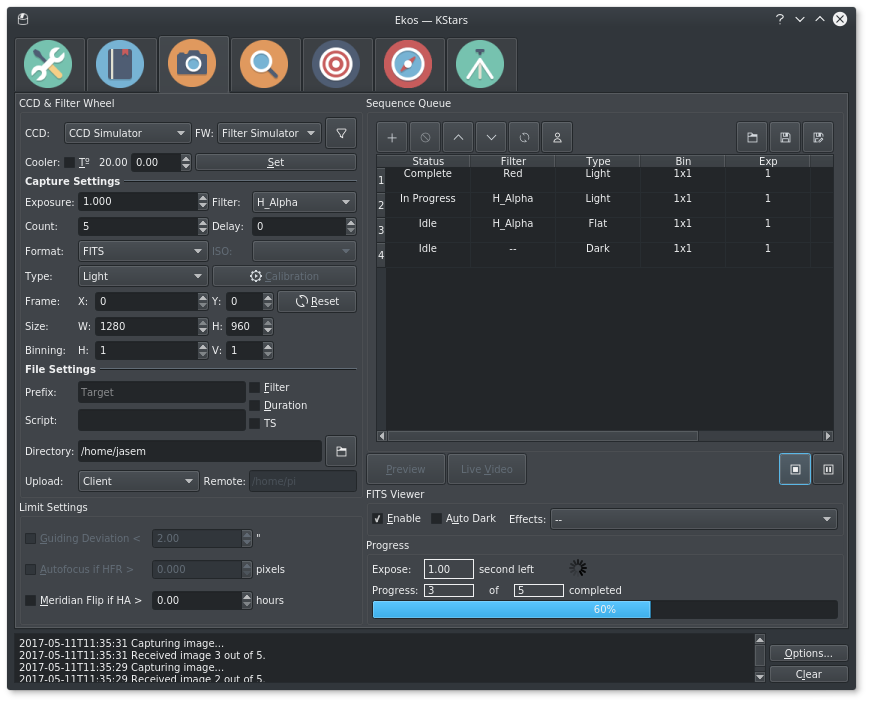The width and height of the screenshot is (869, 703).
Task: Move the selected job up in the queue
Action: (457, 137)
